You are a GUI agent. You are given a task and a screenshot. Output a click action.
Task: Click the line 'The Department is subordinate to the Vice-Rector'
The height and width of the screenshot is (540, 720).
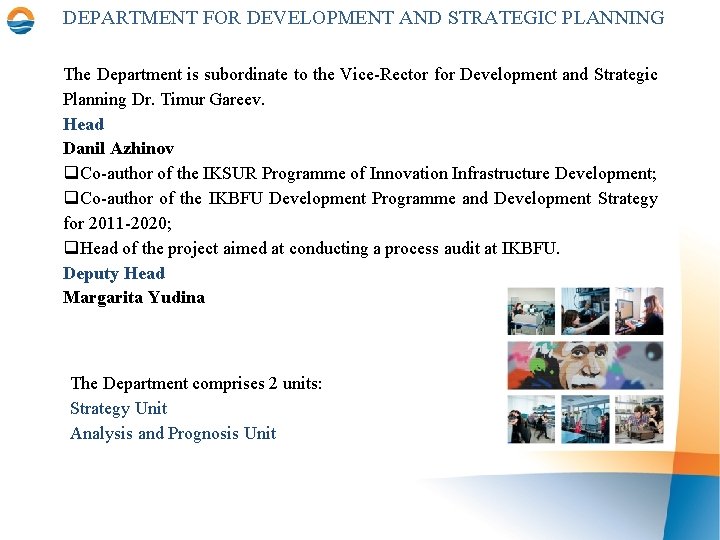(360, 74)
